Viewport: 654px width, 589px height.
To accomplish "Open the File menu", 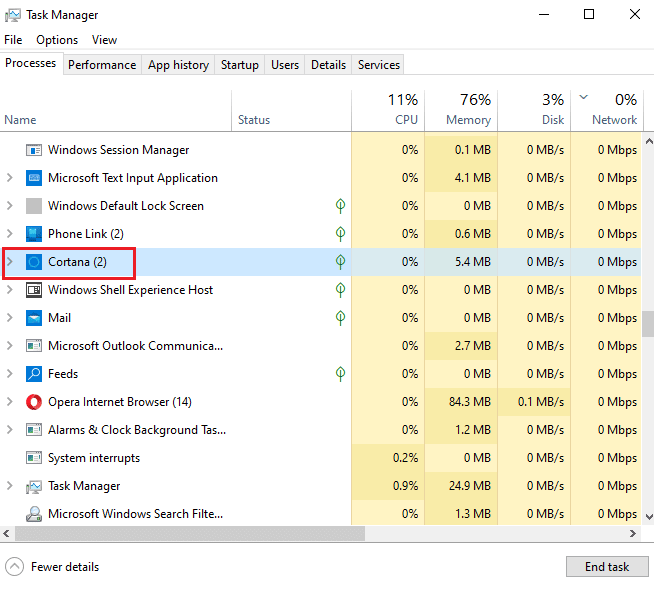I will point(13,40).
